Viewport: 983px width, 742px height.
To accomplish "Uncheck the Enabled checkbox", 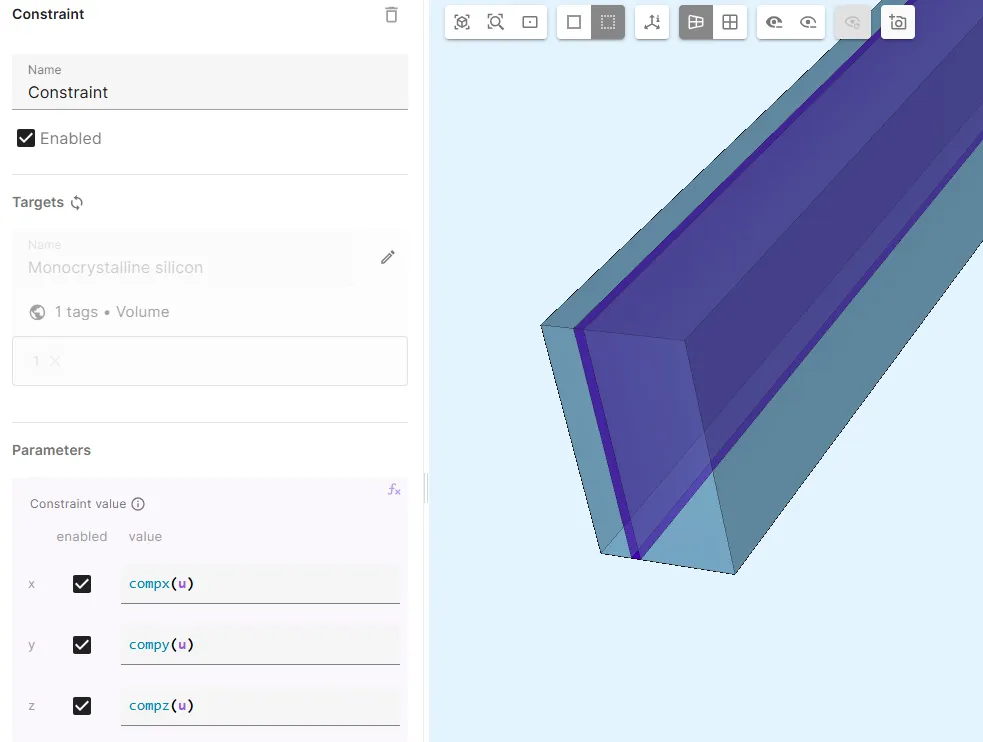I will (x=27, y=138).
